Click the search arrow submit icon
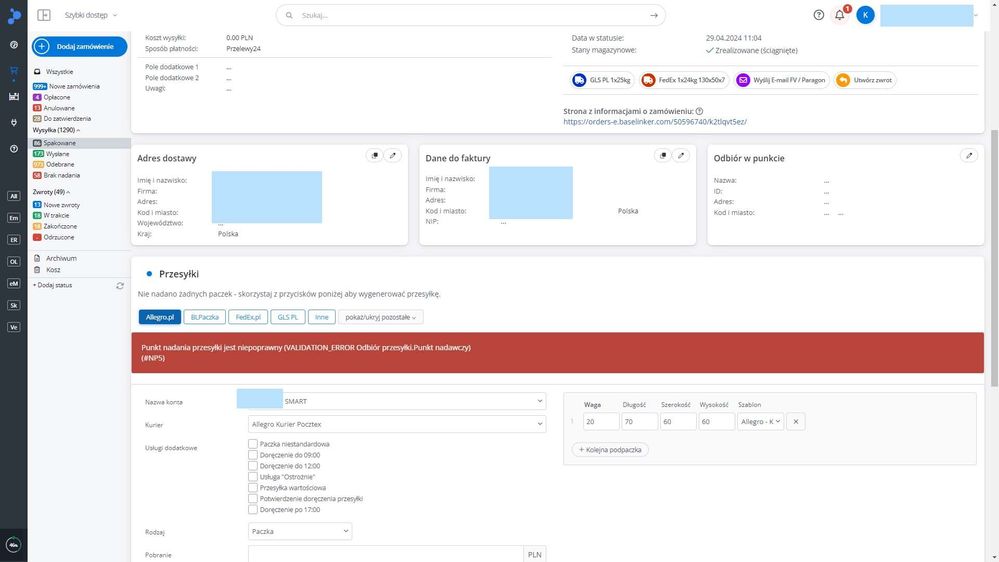This screenshot has height=562, width=999. pos(654,15)
